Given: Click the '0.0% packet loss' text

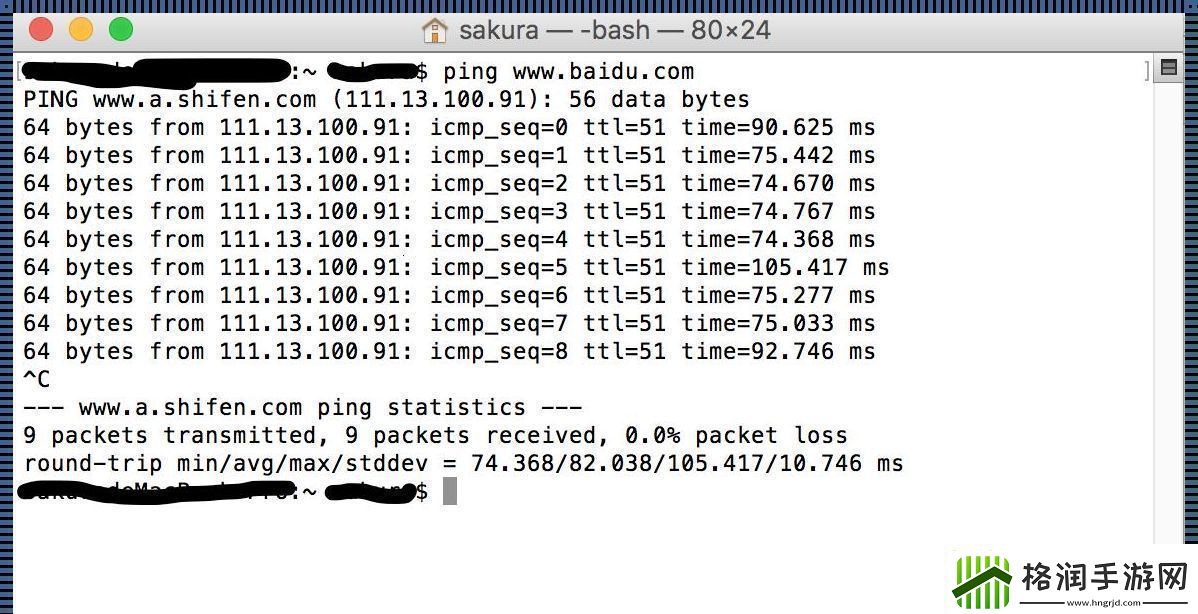Looking at the screenshot, I should (736, 435).
